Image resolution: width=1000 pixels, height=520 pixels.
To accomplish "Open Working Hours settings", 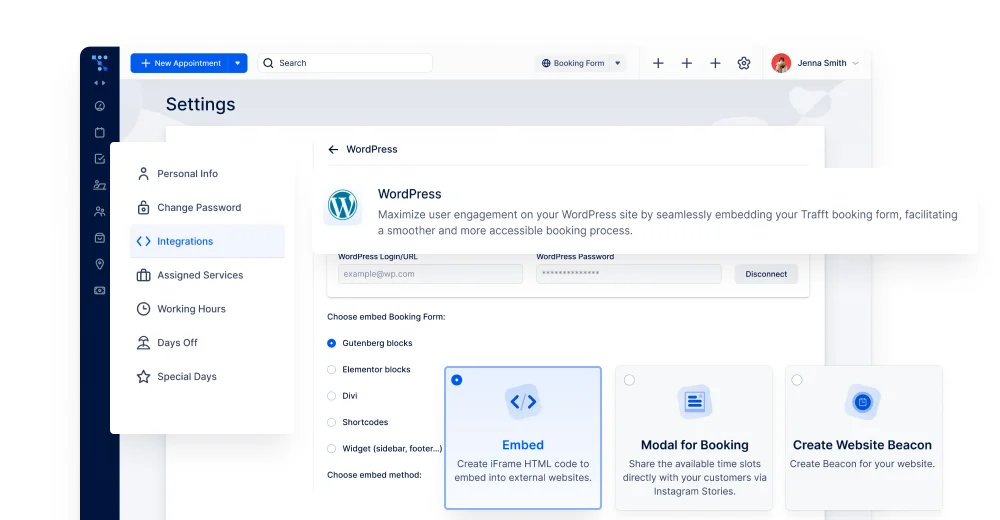I will tap(207, 309).
